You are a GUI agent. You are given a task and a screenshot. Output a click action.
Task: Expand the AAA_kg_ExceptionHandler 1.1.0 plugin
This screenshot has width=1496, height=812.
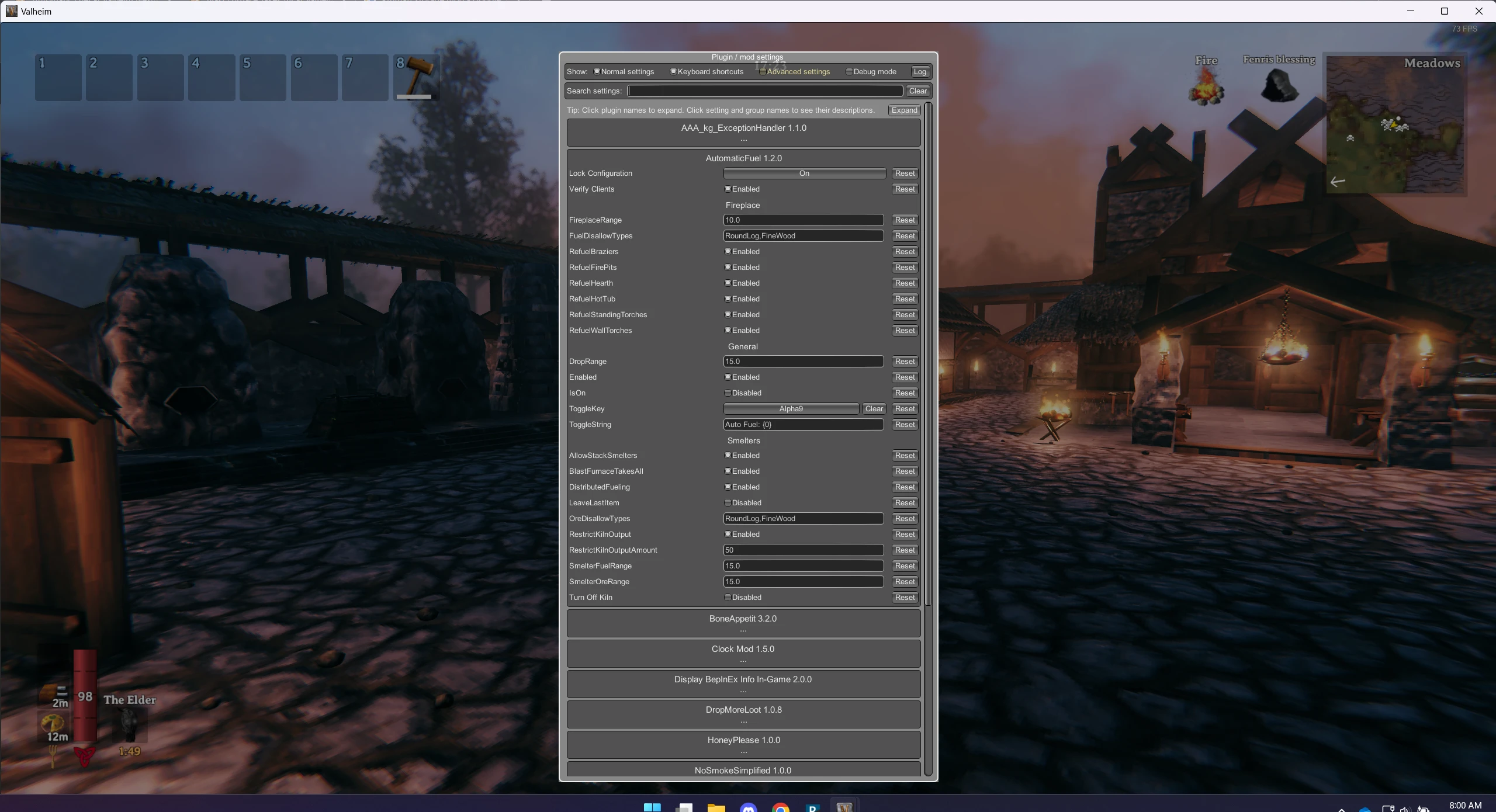click(743, 133)
